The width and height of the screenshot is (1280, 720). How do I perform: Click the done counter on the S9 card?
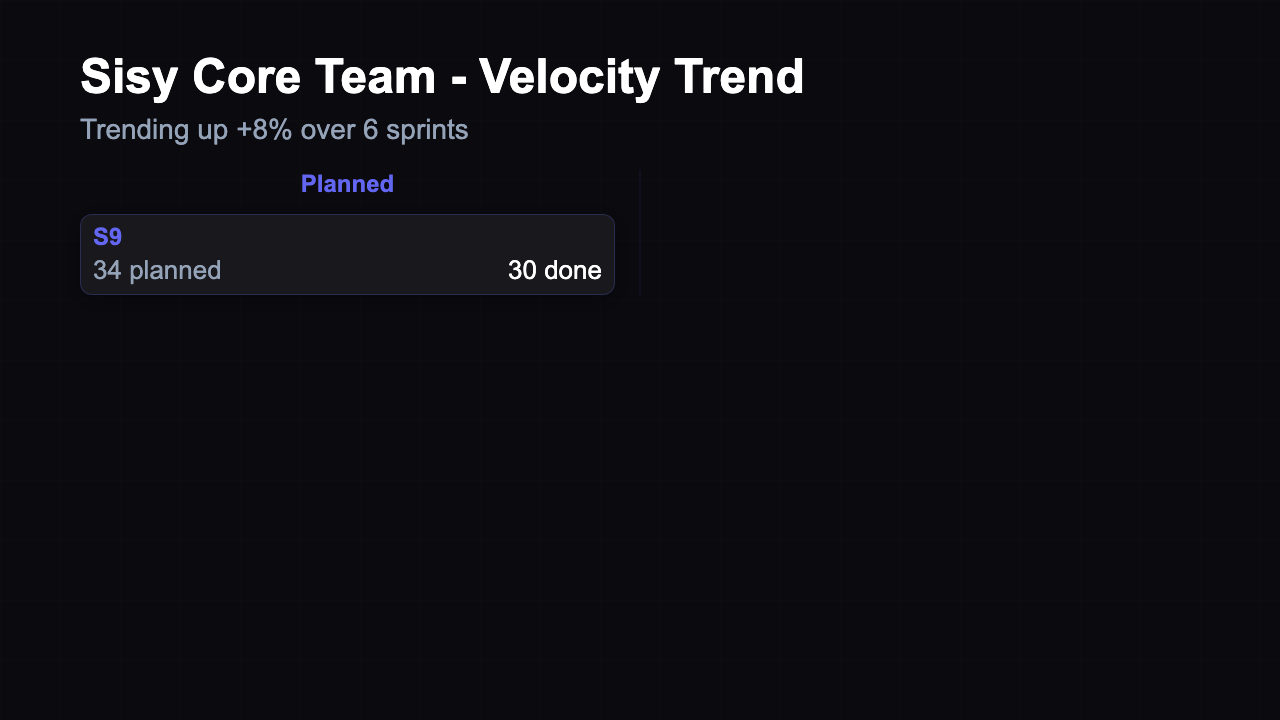tap(554, 270)
